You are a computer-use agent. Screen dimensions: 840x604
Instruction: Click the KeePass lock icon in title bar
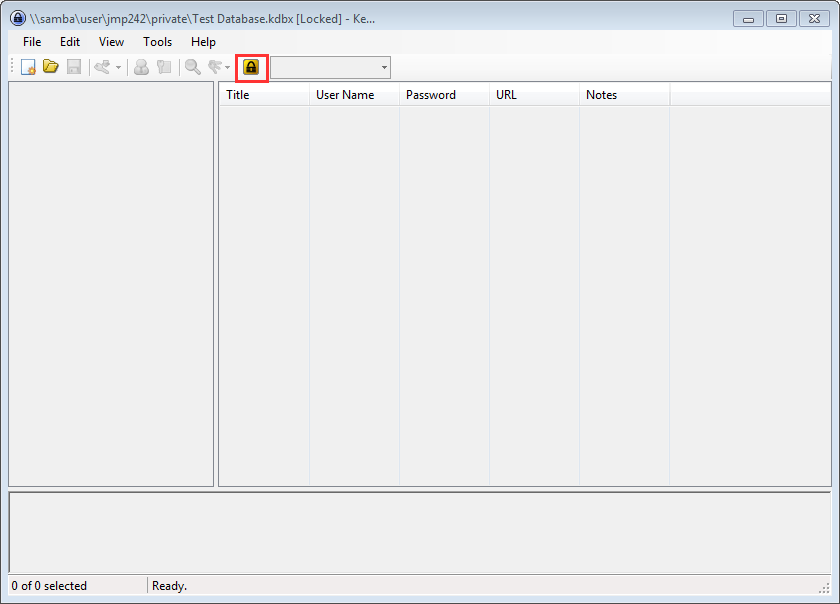(18, 18)
